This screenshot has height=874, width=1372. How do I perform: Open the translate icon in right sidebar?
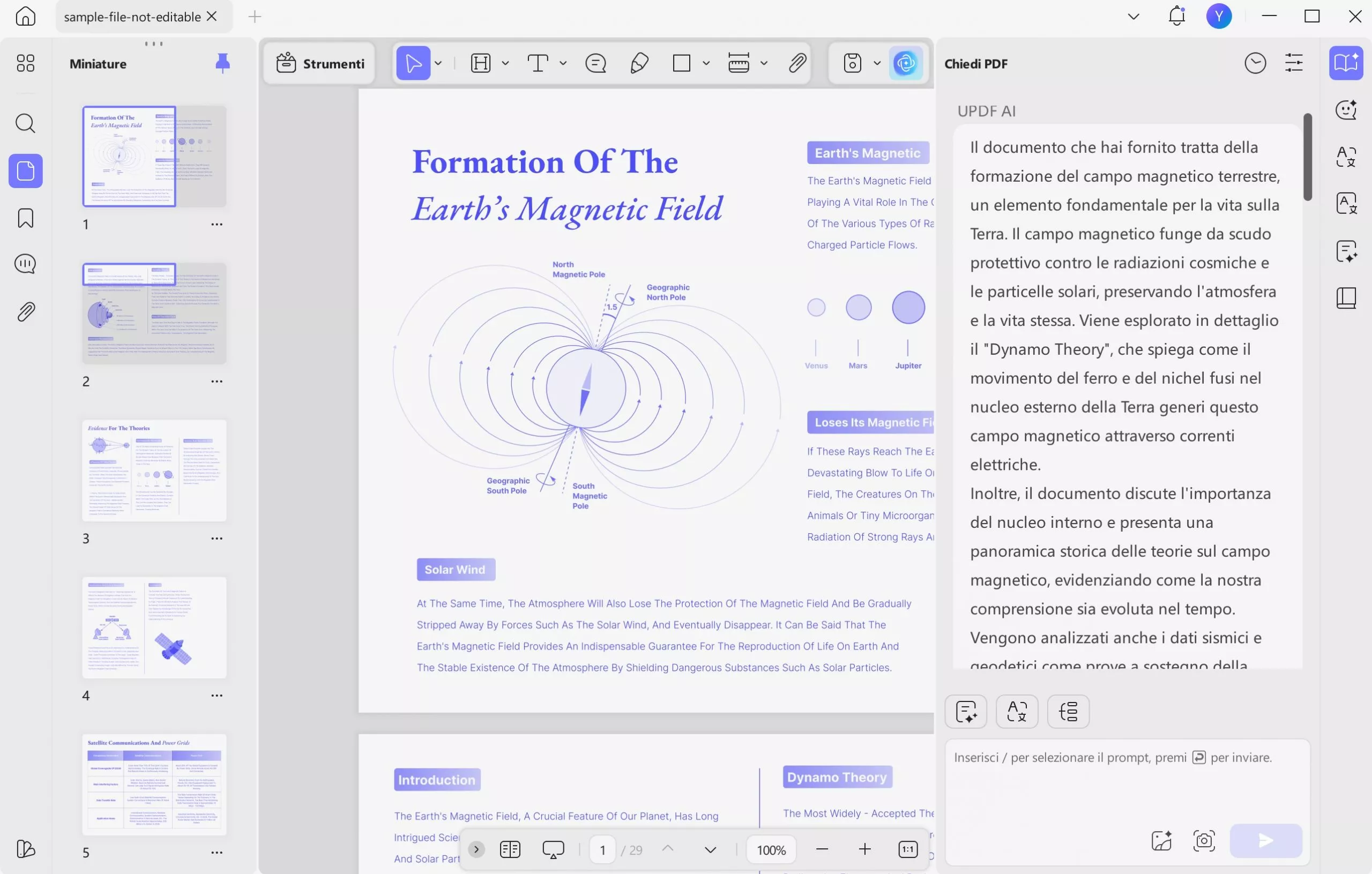point(1346,156)
